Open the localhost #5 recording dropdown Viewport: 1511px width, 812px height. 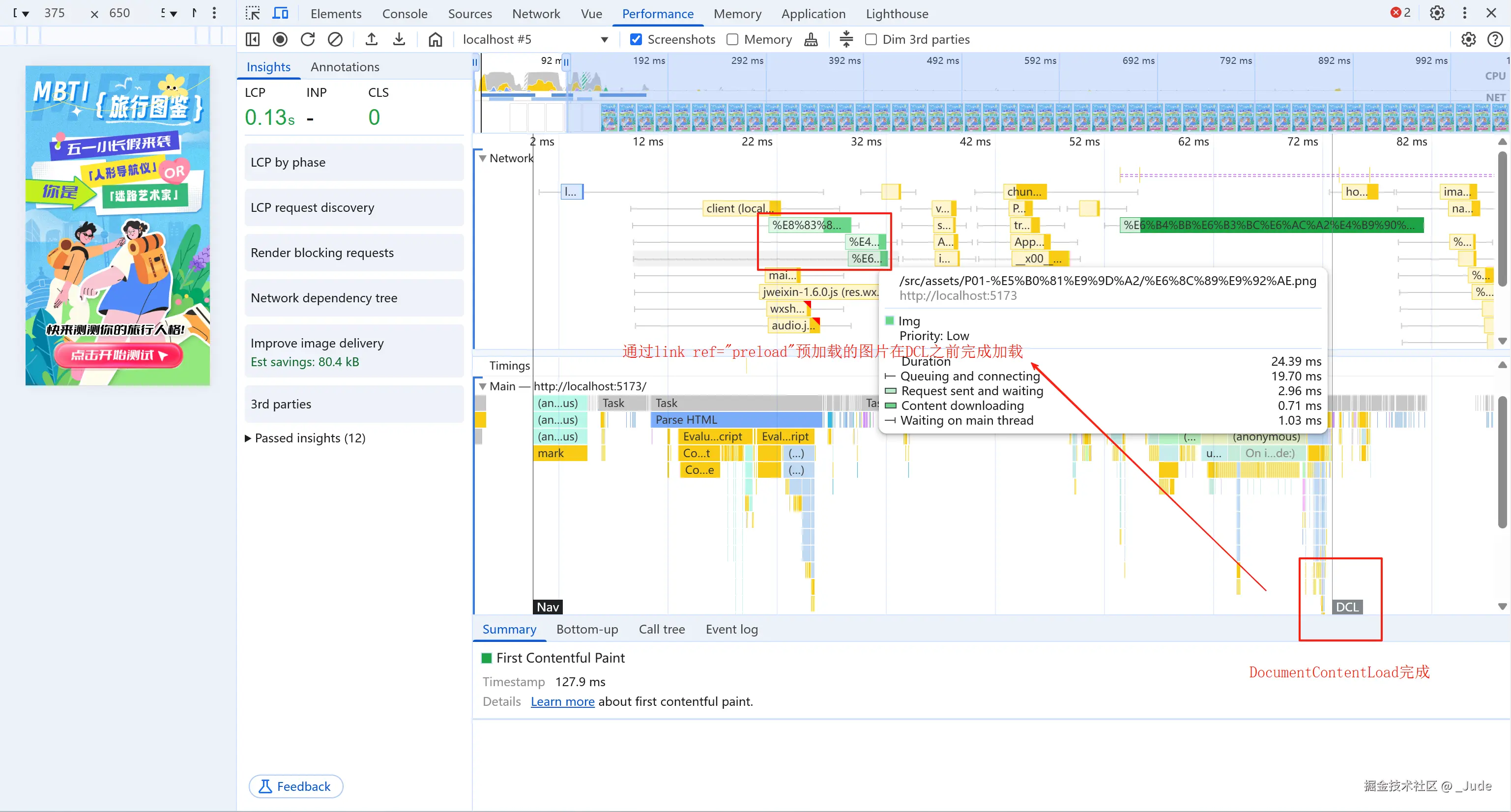click(604, 39)
